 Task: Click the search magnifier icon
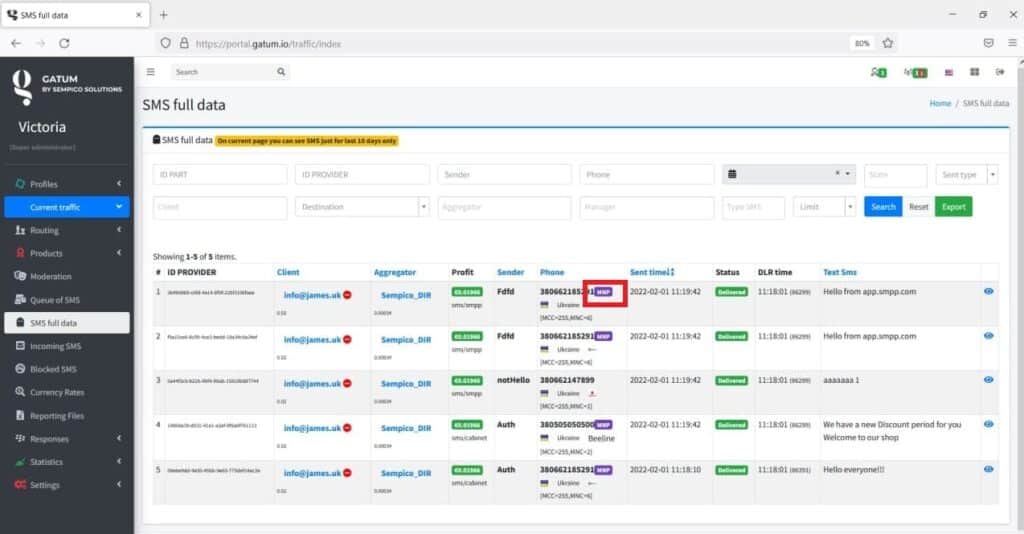pyautogui.click(x=281, y=72)
